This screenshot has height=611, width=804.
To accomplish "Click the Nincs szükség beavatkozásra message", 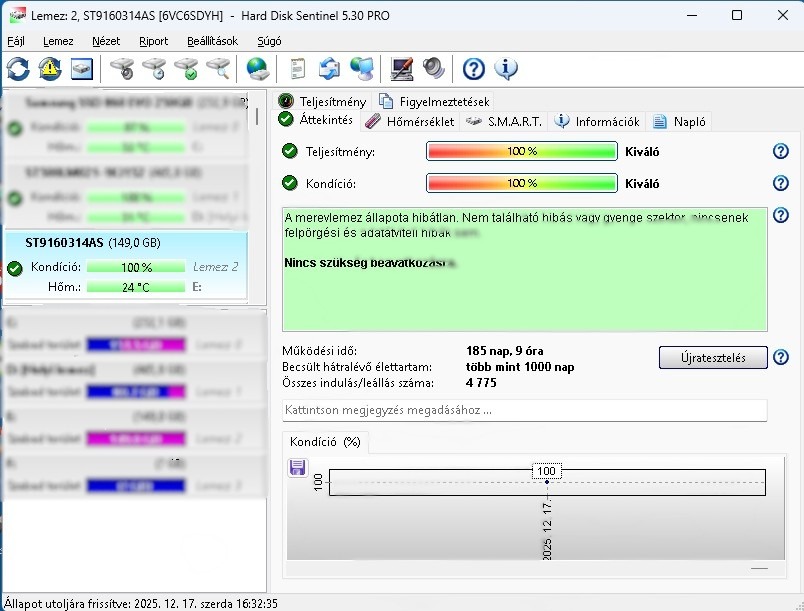I will point(370,263).
